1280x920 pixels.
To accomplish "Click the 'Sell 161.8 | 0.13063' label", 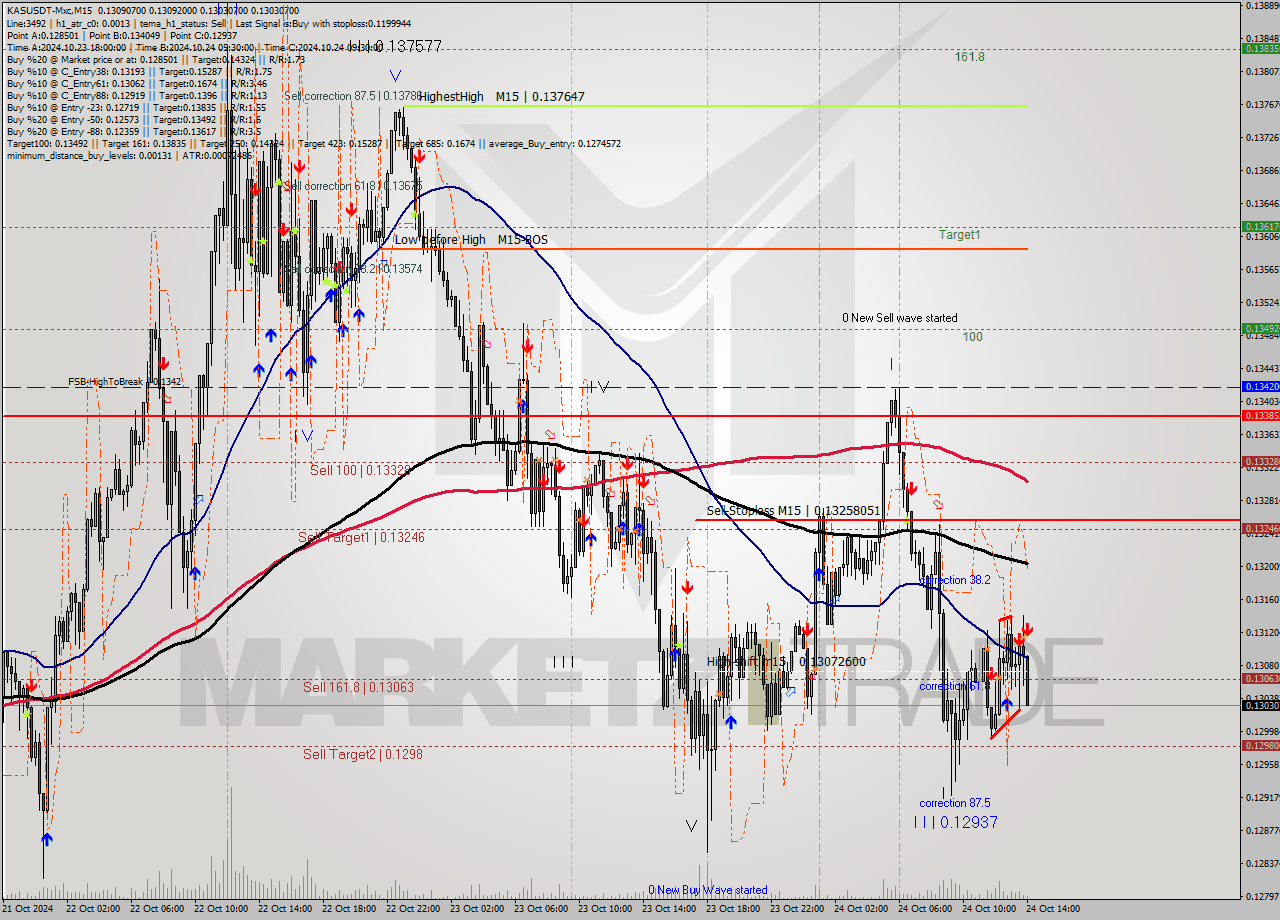I will tap(358, 687).
